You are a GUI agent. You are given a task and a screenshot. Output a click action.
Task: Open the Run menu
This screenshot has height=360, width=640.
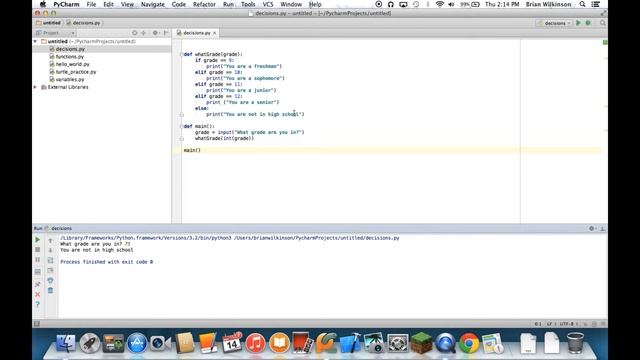click(228, 4)
